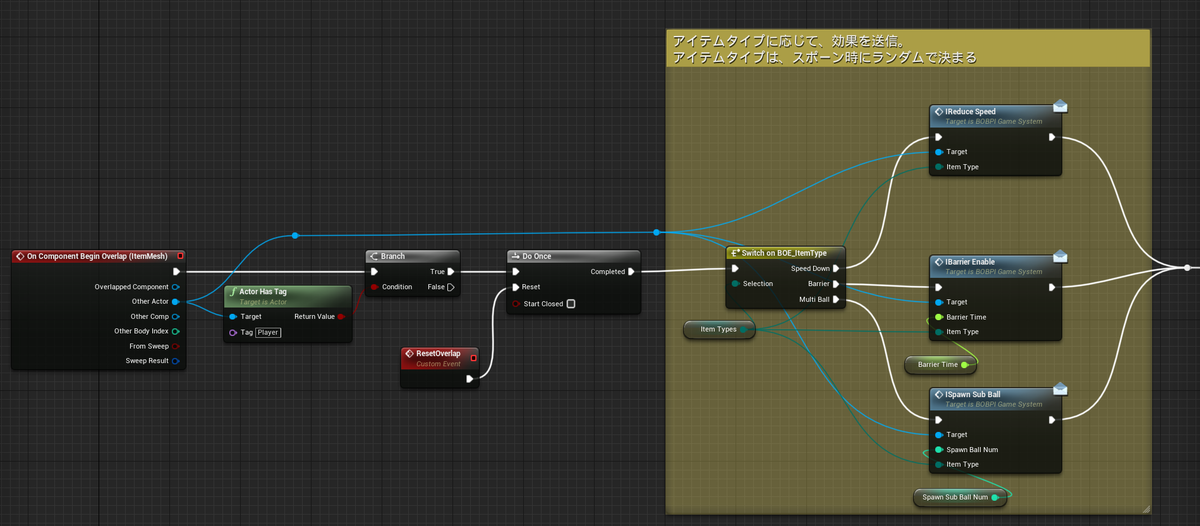Click the Overlapped Component output pin
This screenshot has width=1200, height=526.
(x=176, y=287)
